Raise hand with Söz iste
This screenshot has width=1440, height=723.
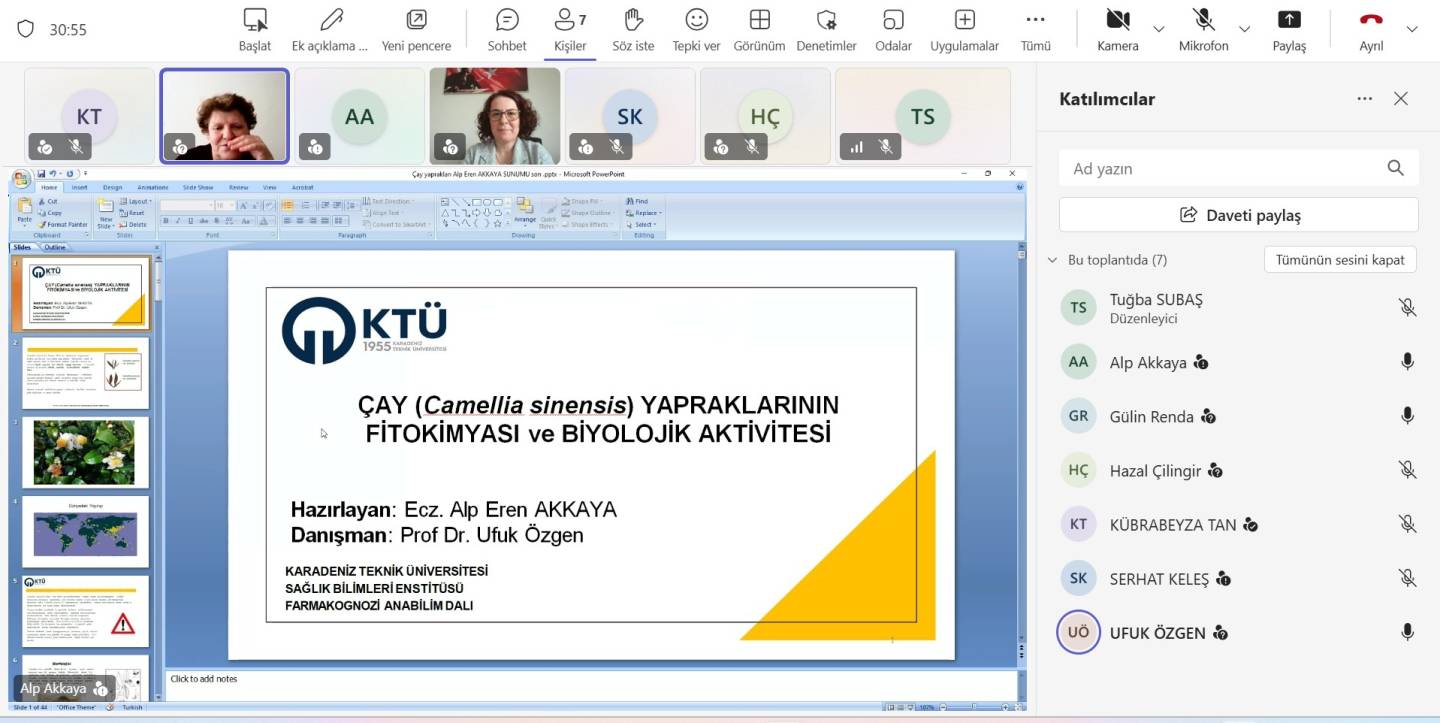point(633,30)
